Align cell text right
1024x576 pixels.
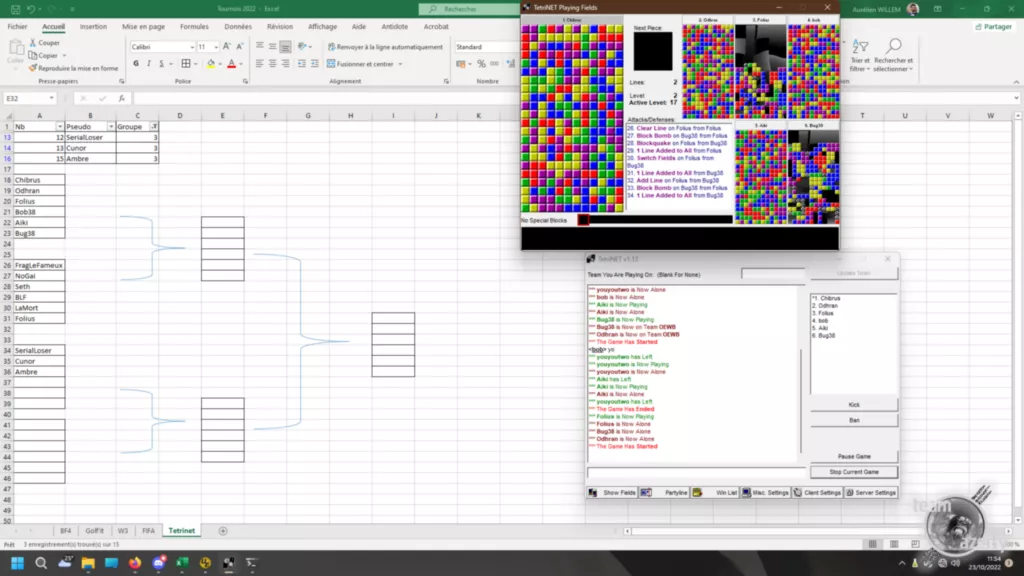285,64
